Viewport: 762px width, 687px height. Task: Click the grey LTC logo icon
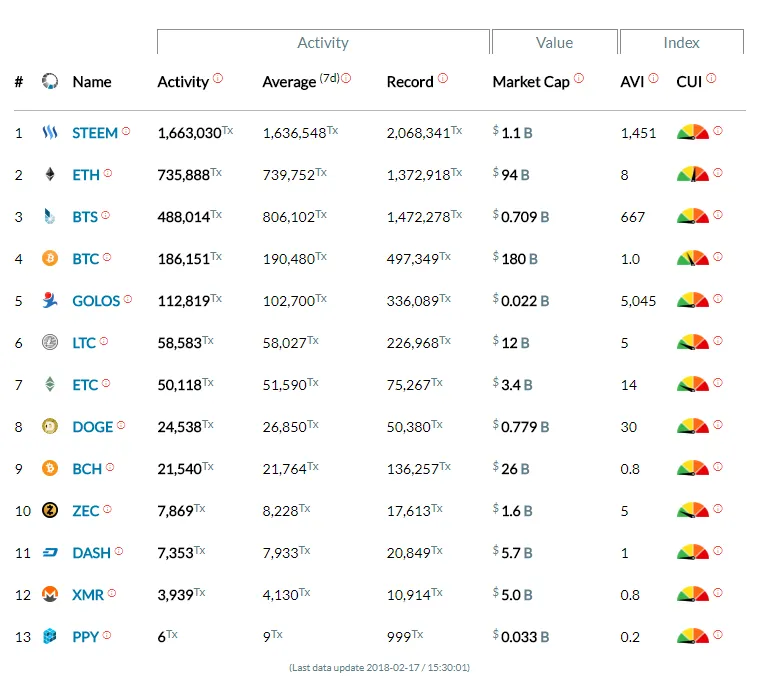tap(50, 342)
